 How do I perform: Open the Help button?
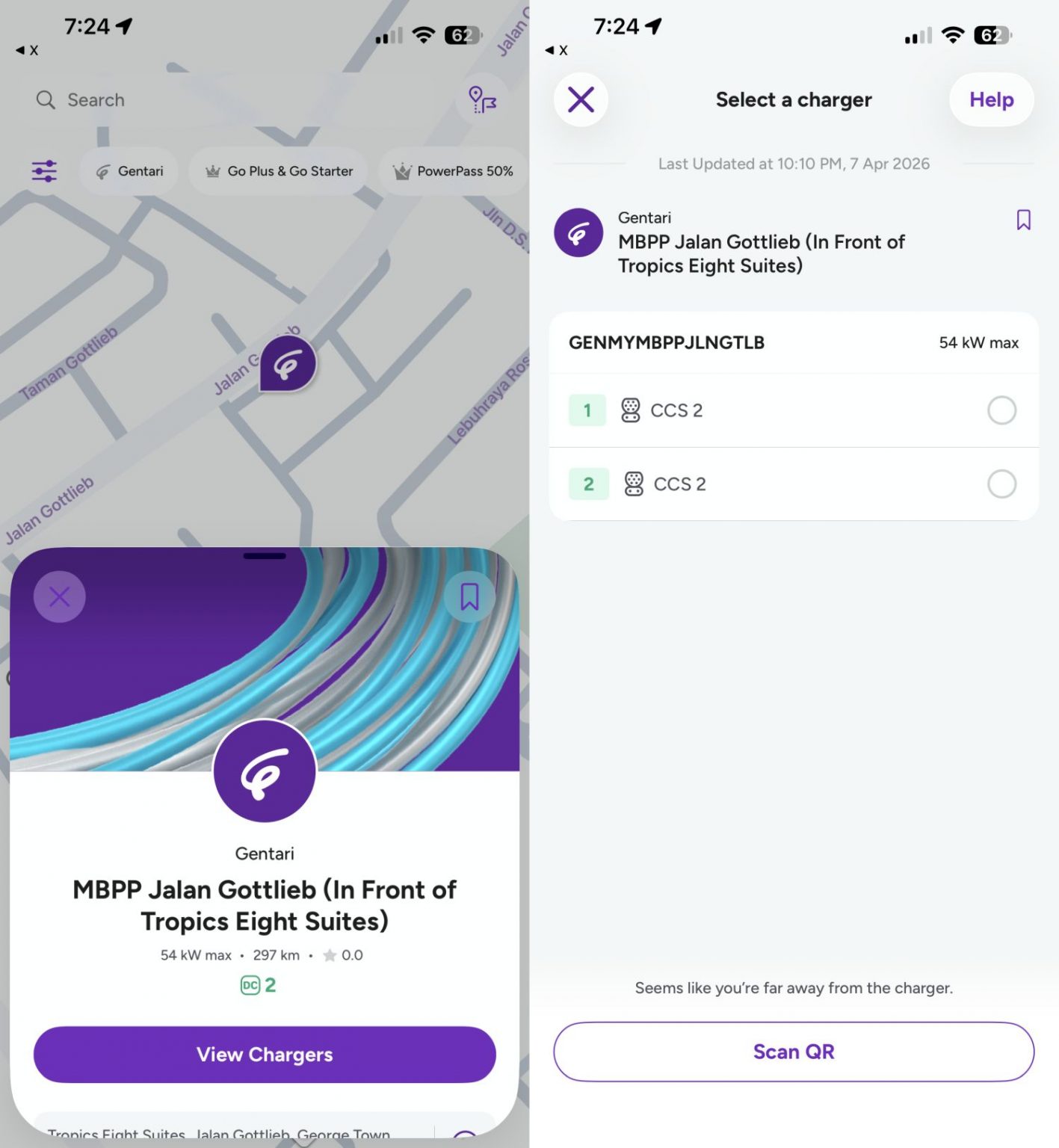coord(992,99)
